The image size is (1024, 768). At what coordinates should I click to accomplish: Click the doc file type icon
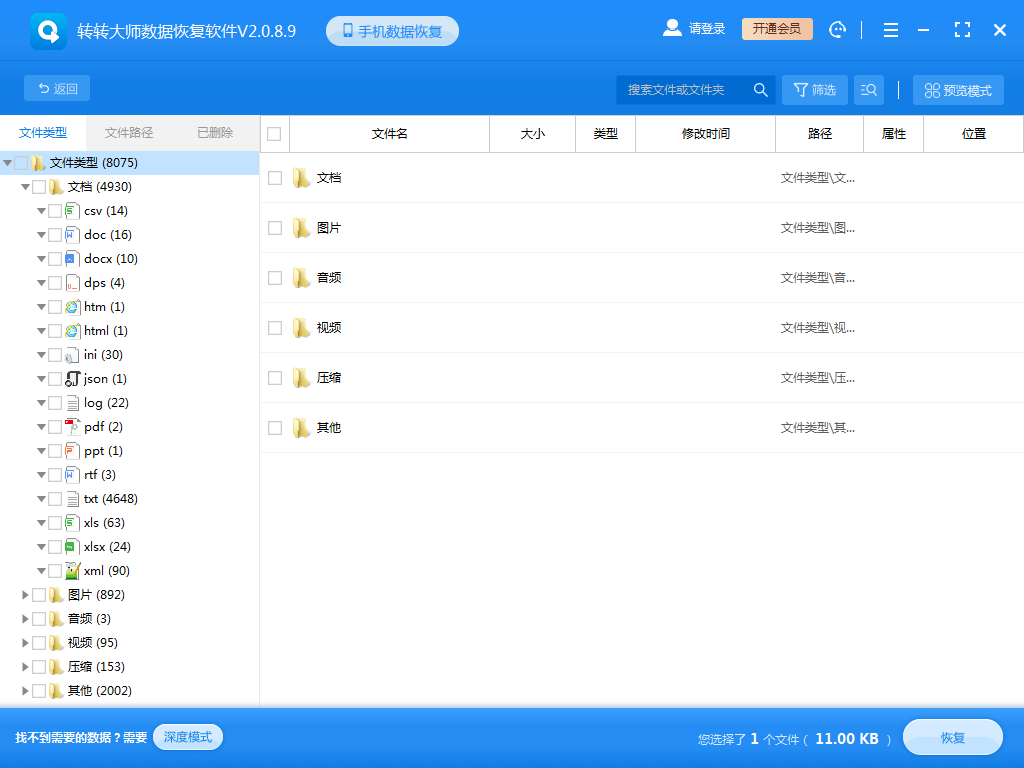pos(72,235)
